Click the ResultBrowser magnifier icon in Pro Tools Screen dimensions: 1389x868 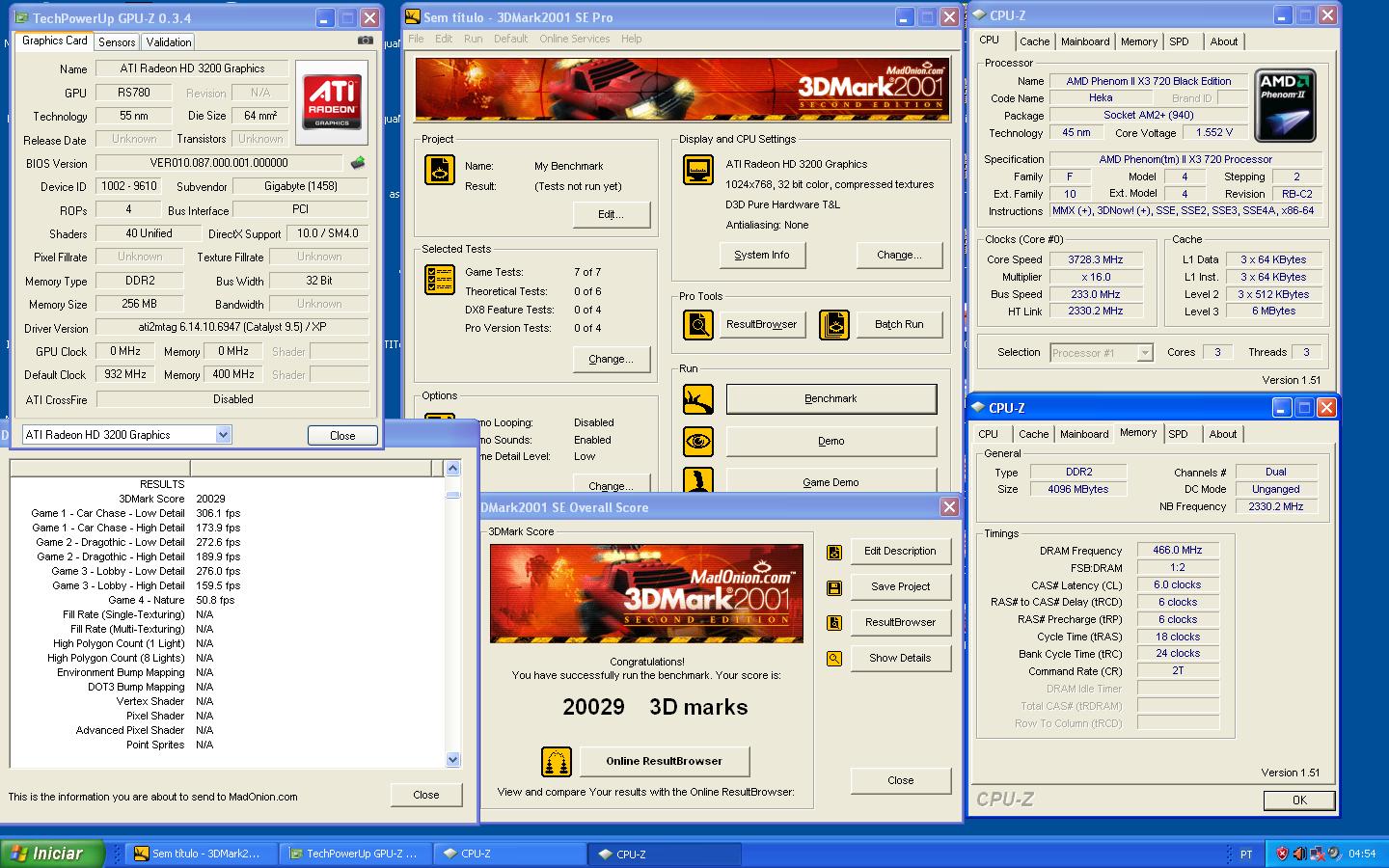[x=697, y=325]
